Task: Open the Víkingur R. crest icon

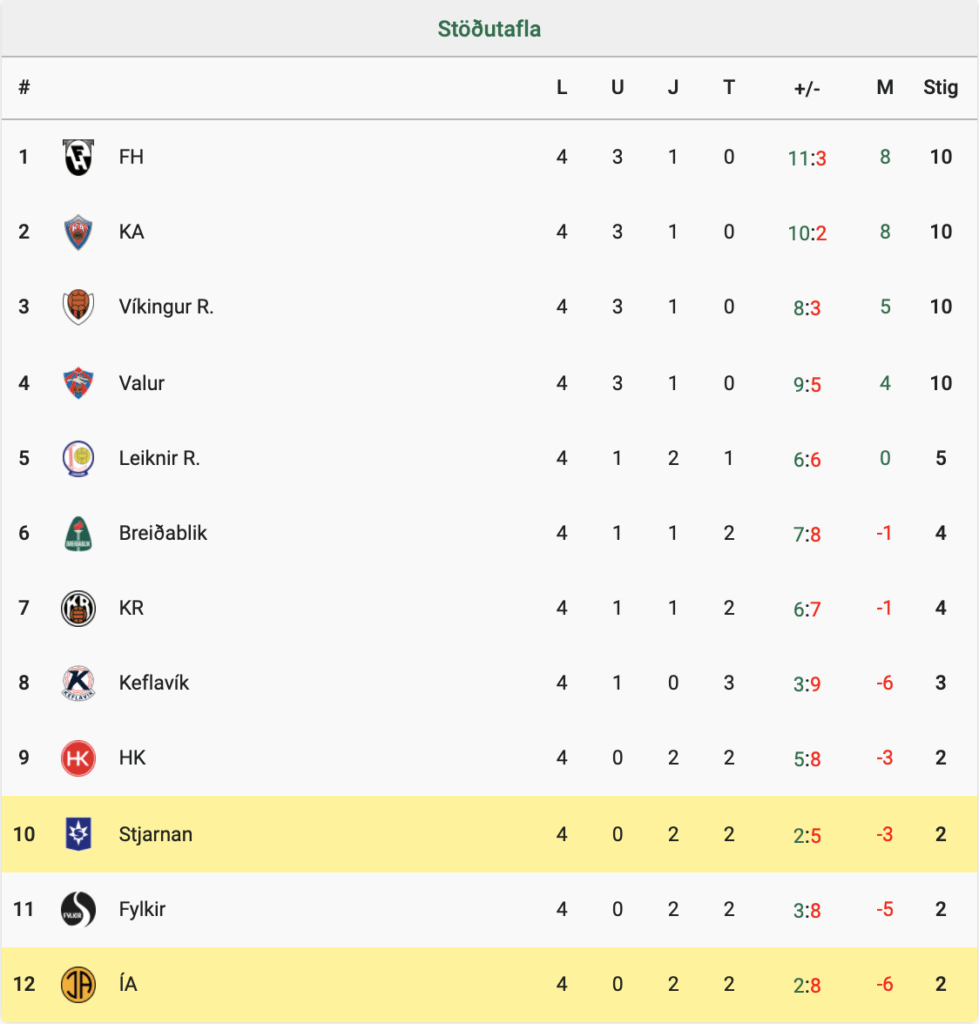Action: click(x=78, y=307)
